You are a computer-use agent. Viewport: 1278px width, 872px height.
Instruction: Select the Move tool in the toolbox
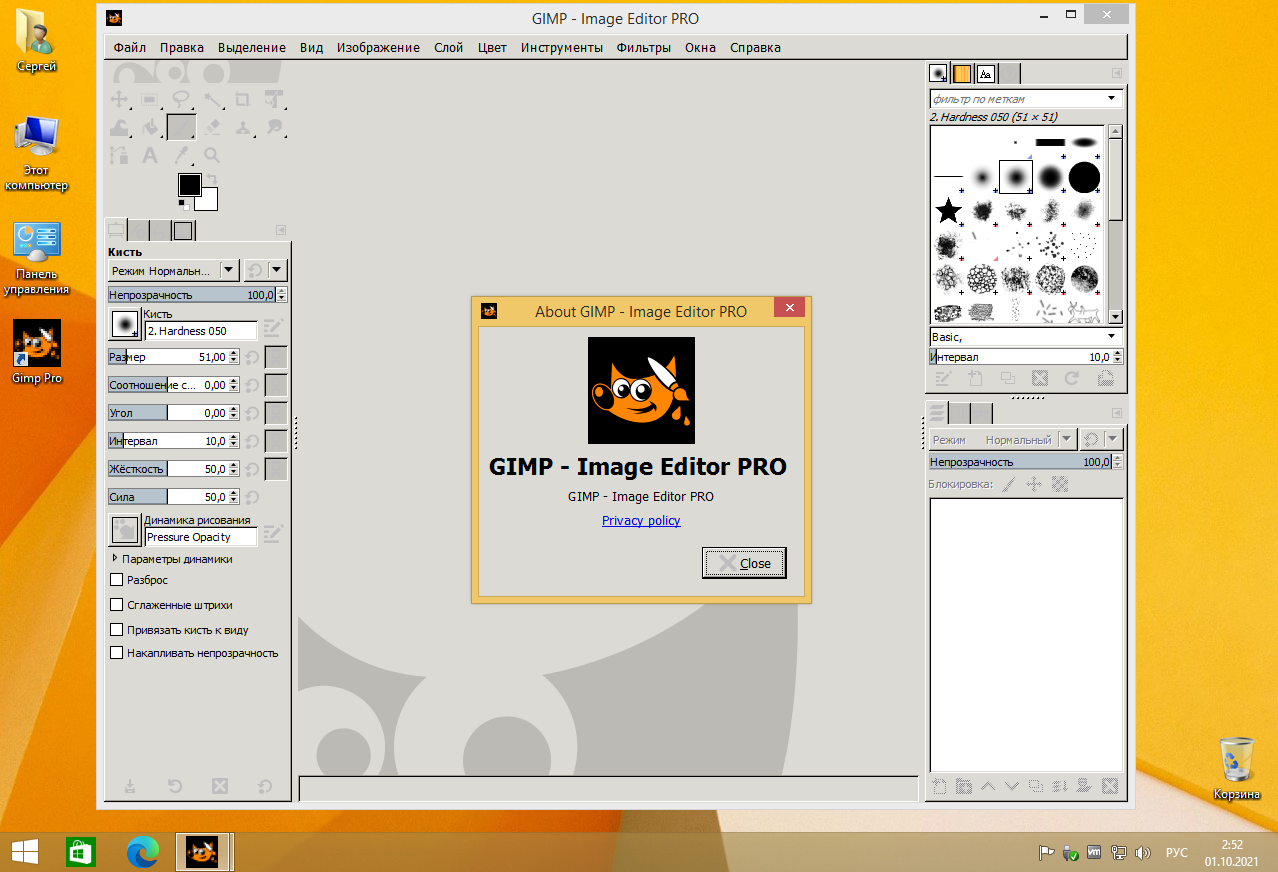coord(119,99)
